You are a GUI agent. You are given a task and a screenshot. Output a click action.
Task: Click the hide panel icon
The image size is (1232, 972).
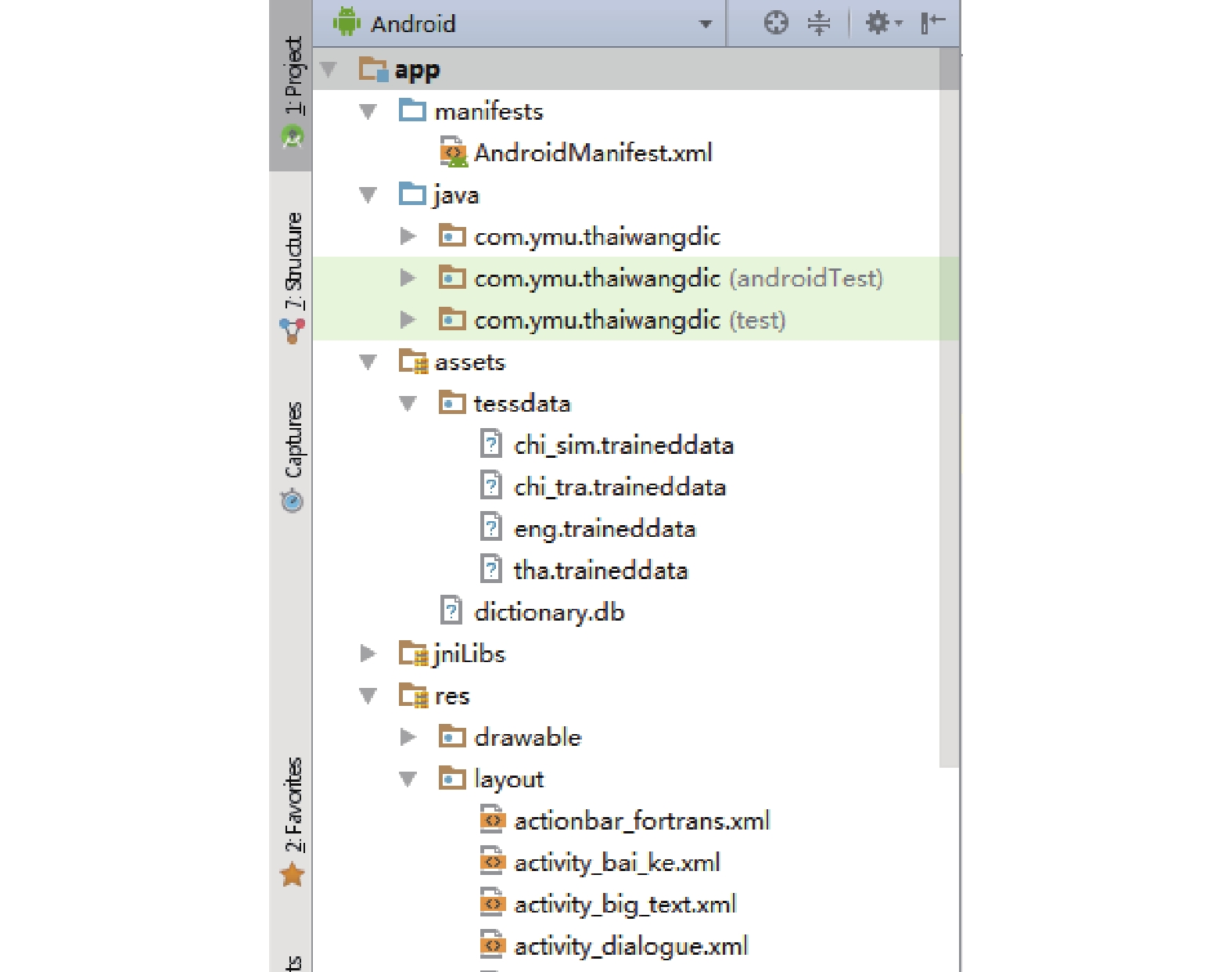932,23
